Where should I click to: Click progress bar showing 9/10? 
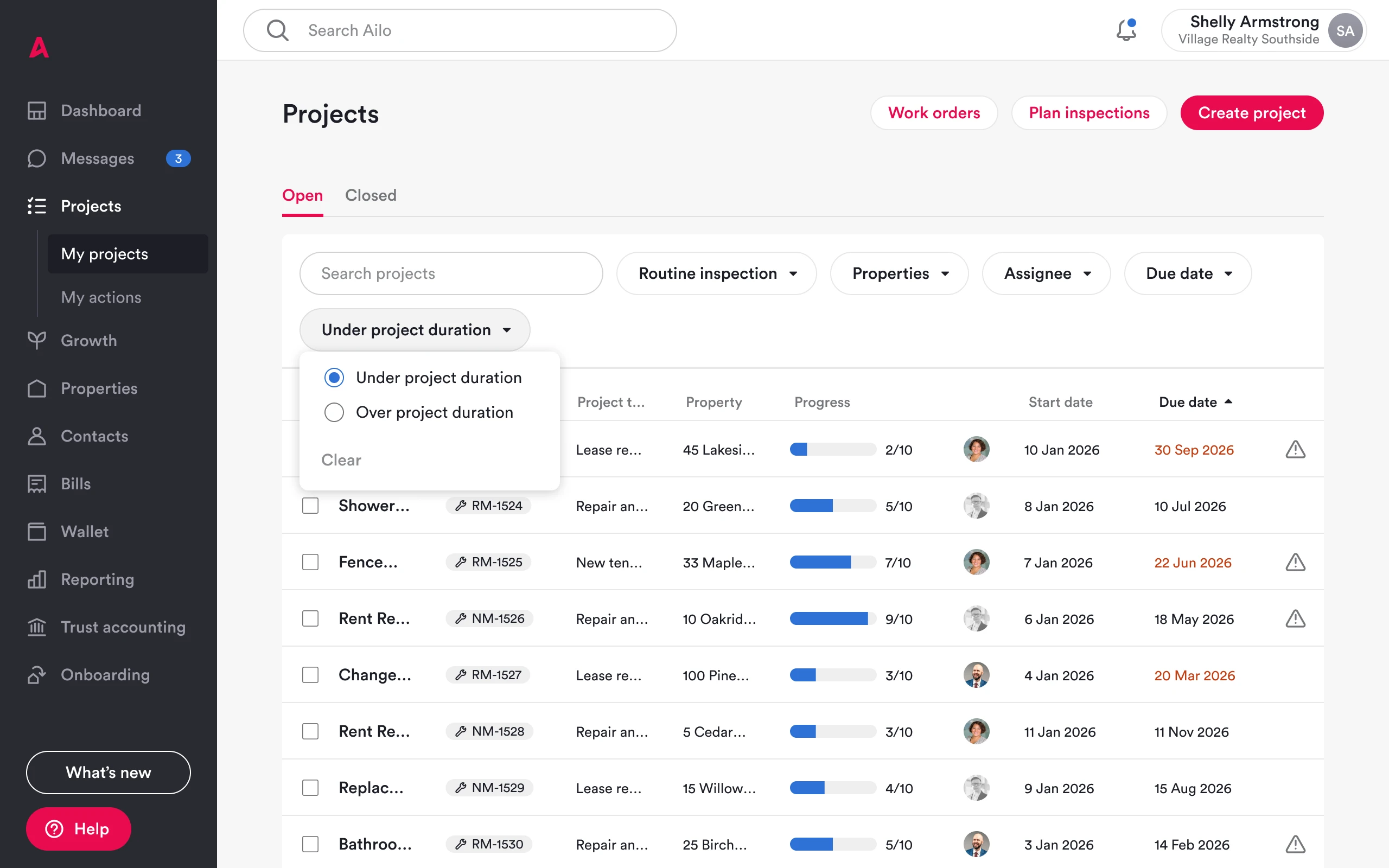tap(832, 618)
